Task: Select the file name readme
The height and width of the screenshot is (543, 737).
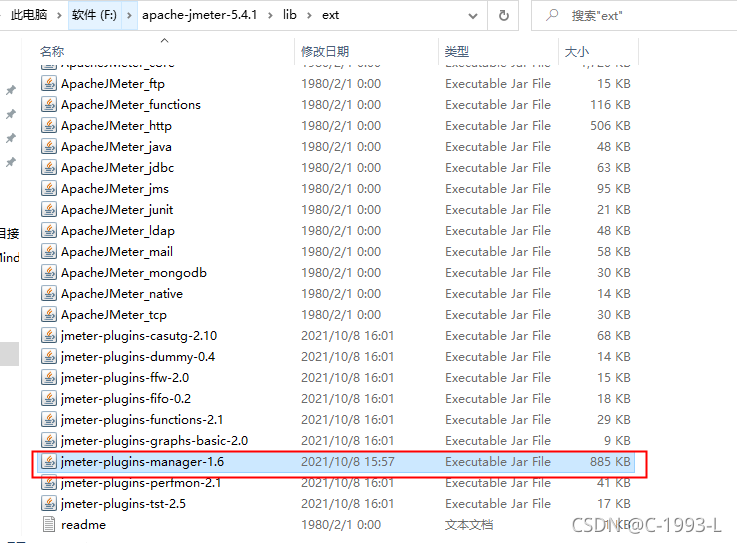Action: click(x=83, y=525)
